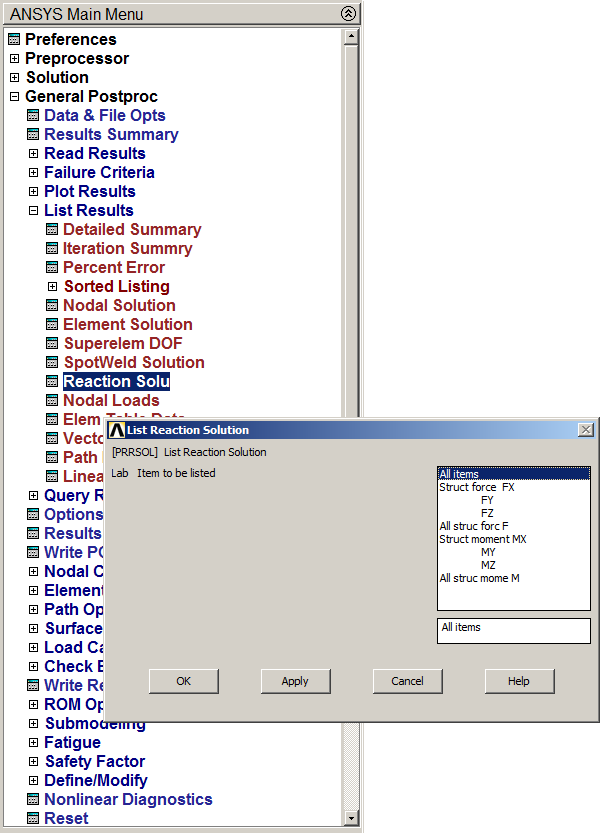Viewport: 600px width, 833px height.
Task: Cancel the List Reaction Solution dialog
Action: (x=407, y=681)
